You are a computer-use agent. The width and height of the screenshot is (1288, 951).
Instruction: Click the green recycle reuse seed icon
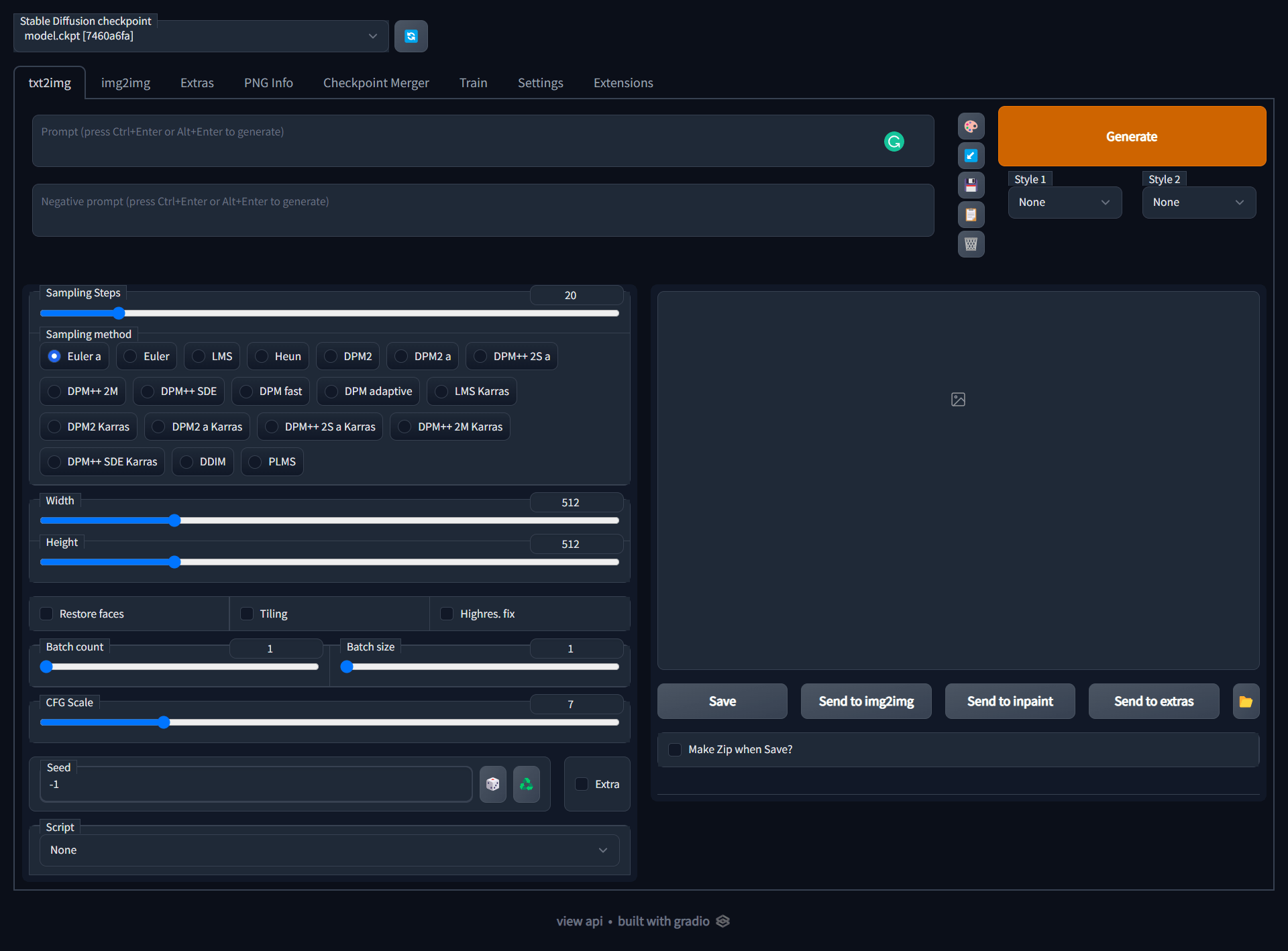click(527, 784)
